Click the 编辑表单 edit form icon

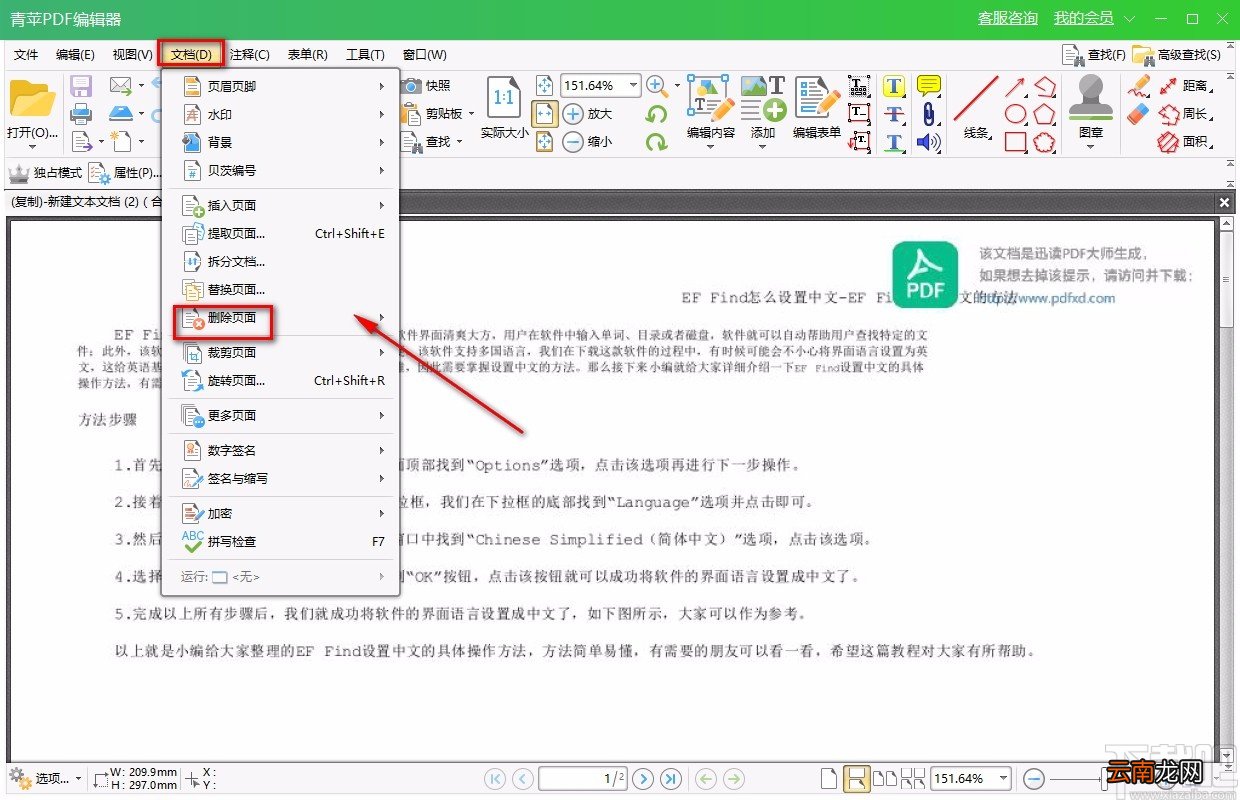817,98
